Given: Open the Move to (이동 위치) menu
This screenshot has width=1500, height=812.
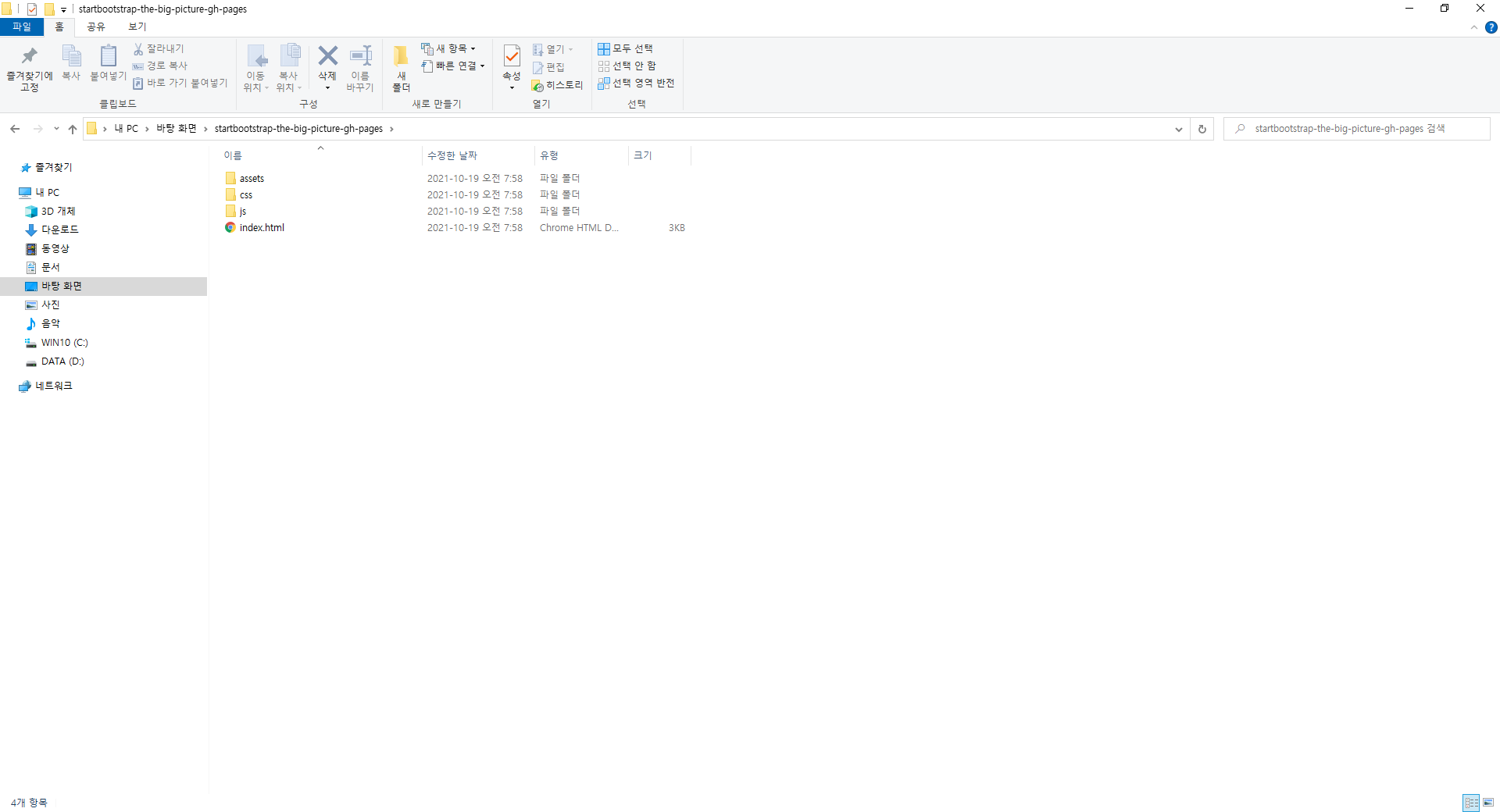Looking at the screenshot, I should pos(256,69).
